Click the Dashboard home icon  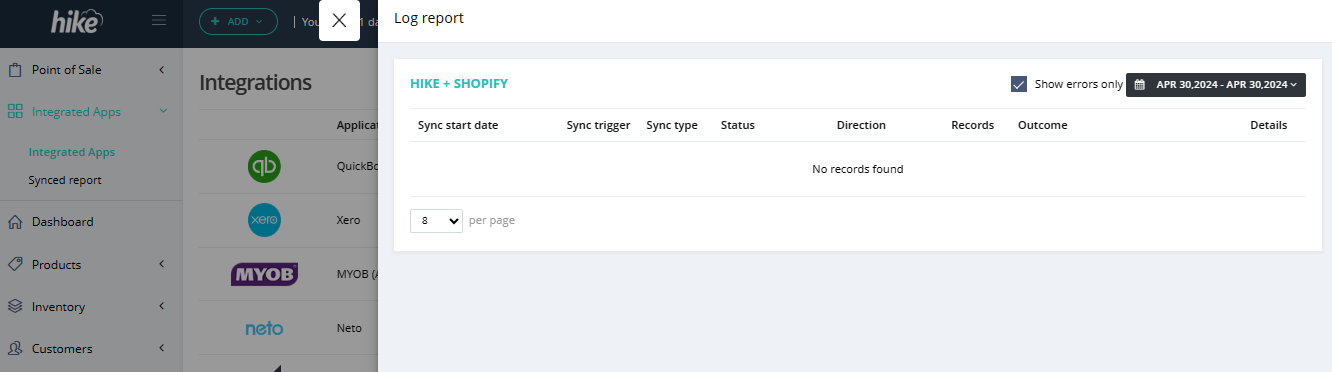(15, 222)
